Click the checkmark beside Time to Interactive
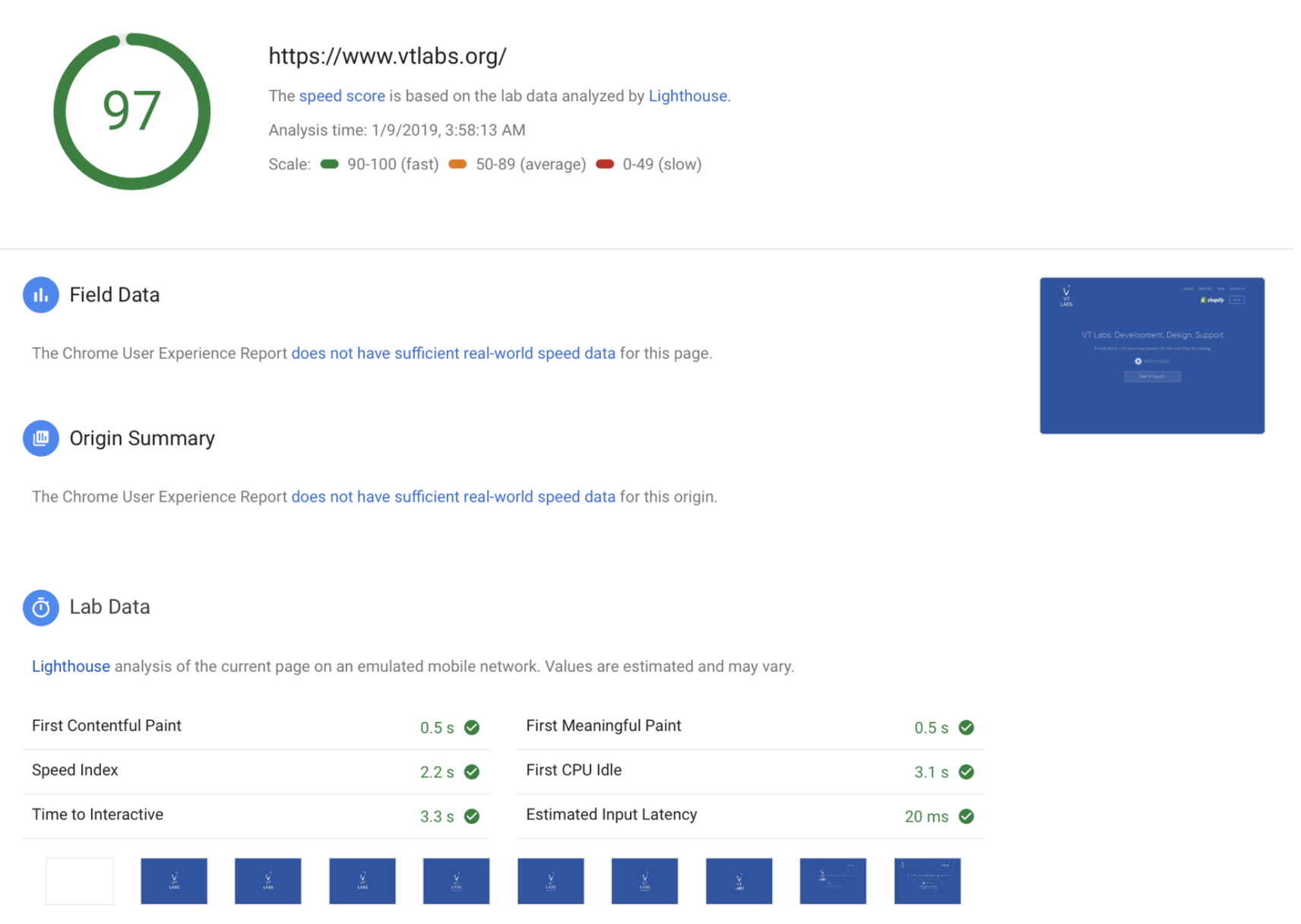The width and height of the screenshot is (1301, 924). point(472,816)
